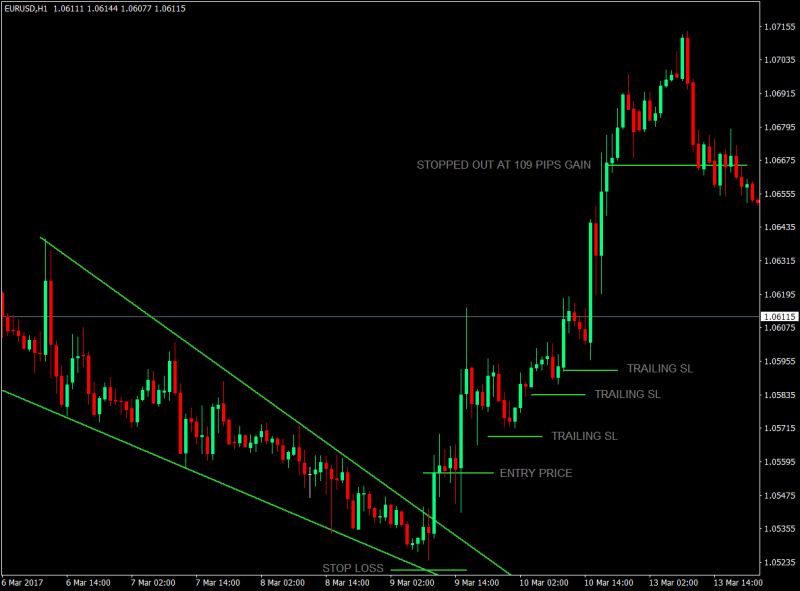Click the long red candle near the stop loss low
This screenshot has height=591, width=800.
[428, 530]
